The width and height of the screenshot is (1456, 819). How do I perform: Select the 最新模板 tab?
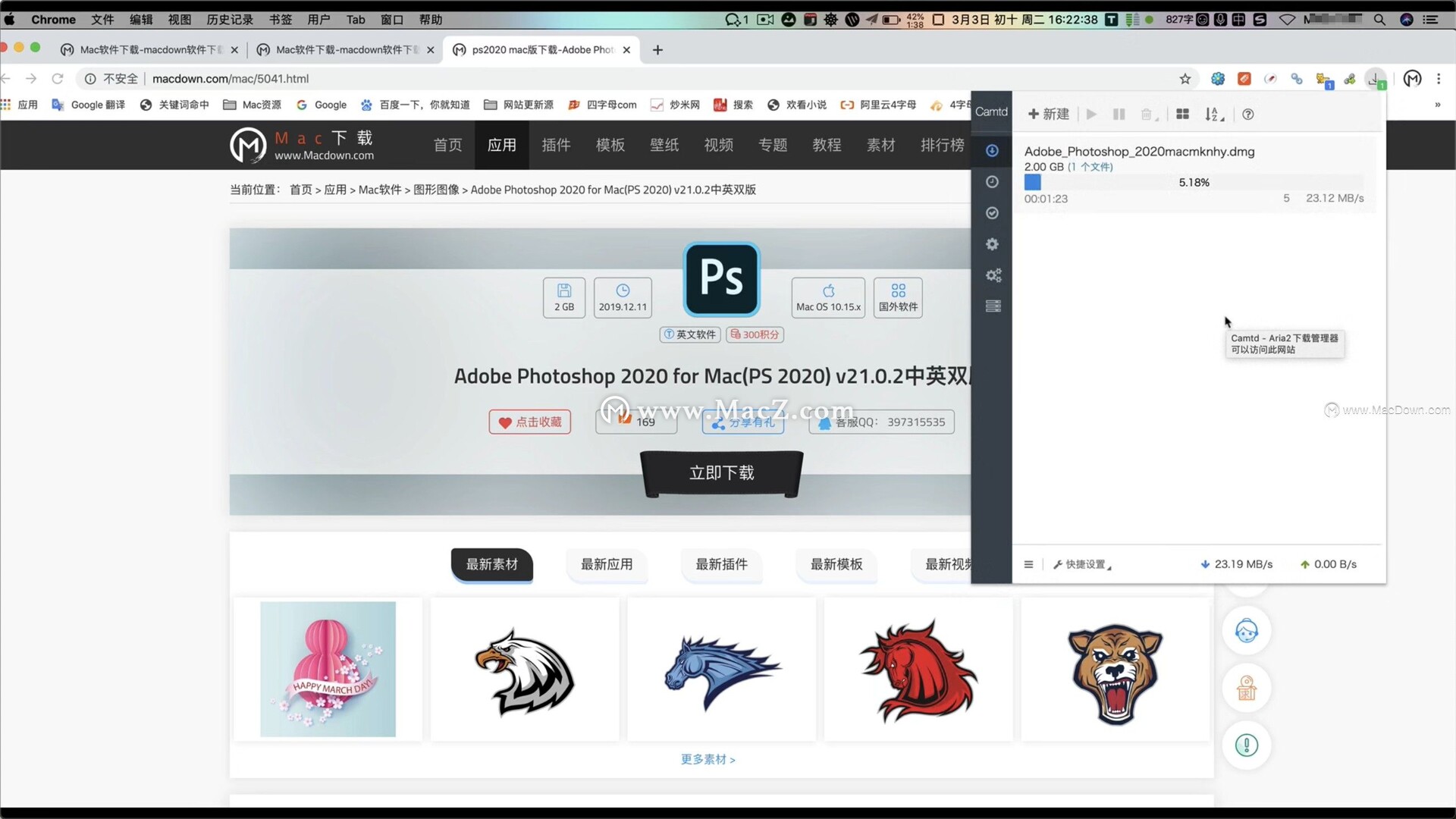click(836, 564)
